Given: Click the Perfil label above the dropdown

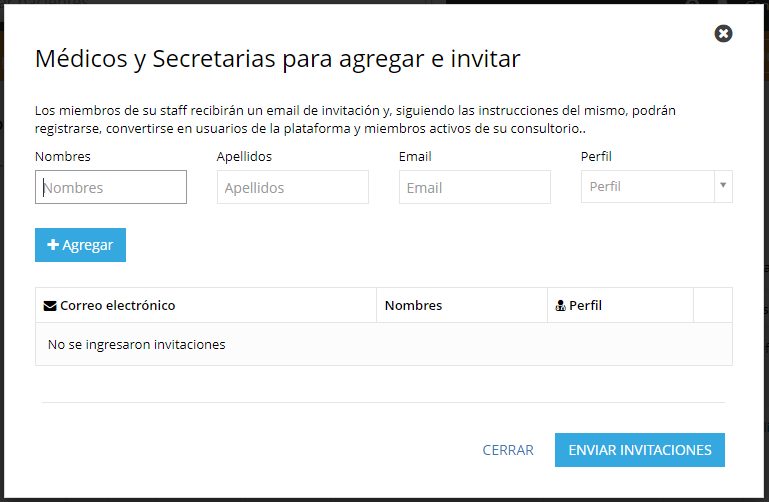Looking at the screenshot, I should click(596, 156).
